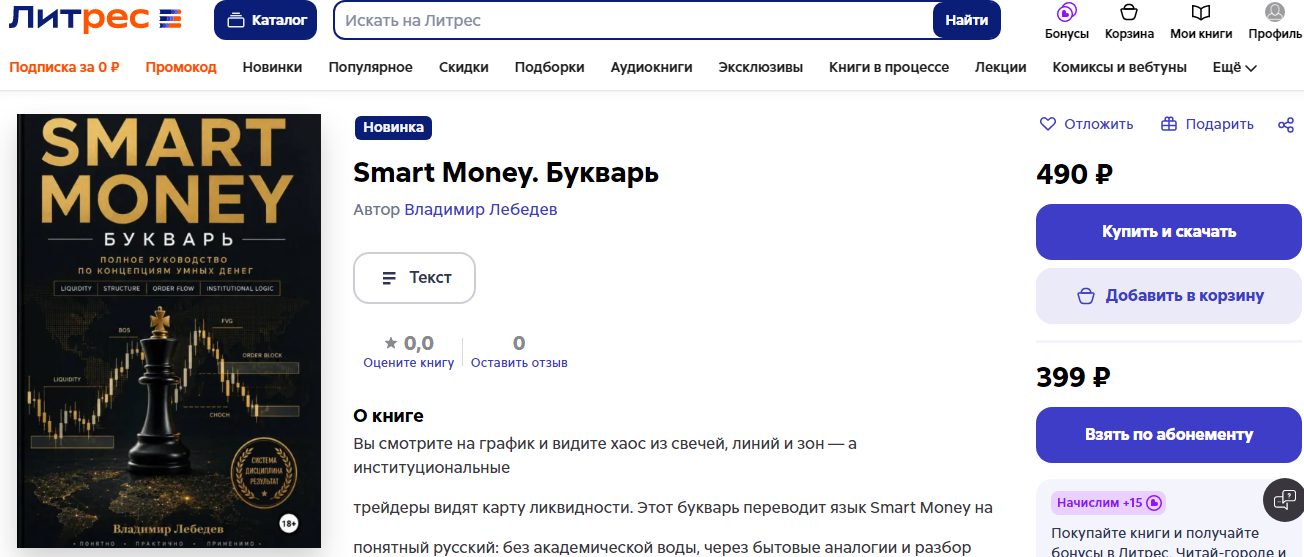Click the Подарить gift button
Viewport: 1304px width, 557px height.
(1207, 124)
